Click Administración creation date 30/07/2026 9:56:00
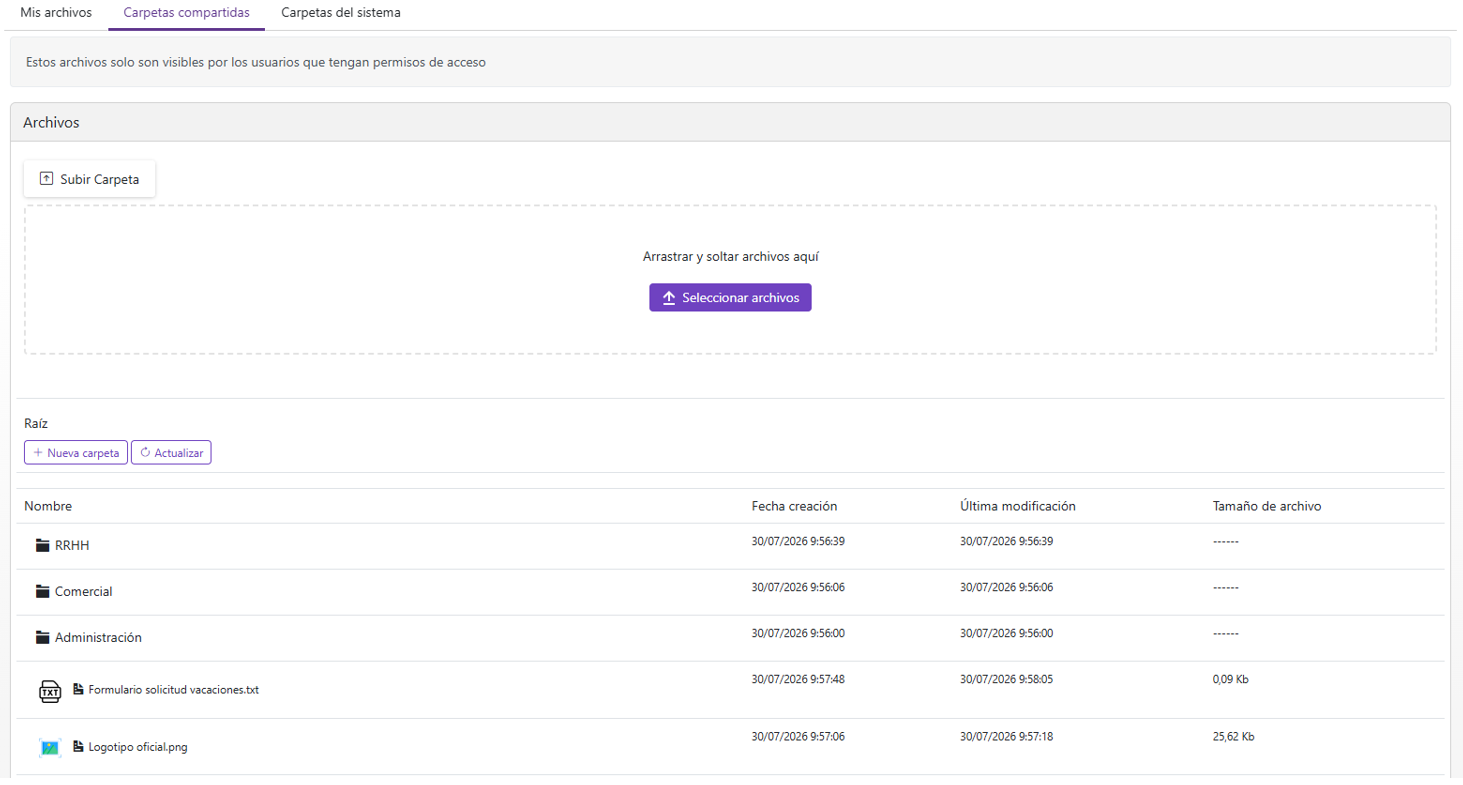The width and height of the screenshot is (1463, 785). pos(798,633)
